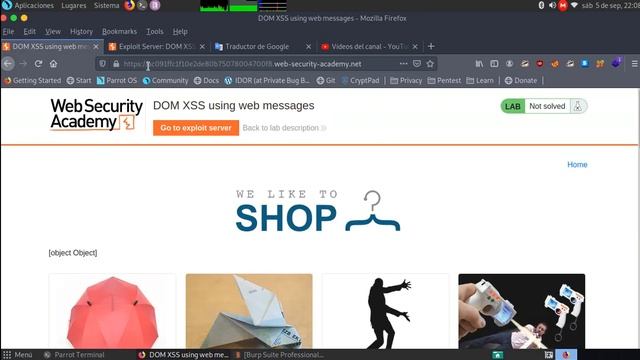
Task: Expand the Privacy bookmarks folder
Action: [406, 80]
